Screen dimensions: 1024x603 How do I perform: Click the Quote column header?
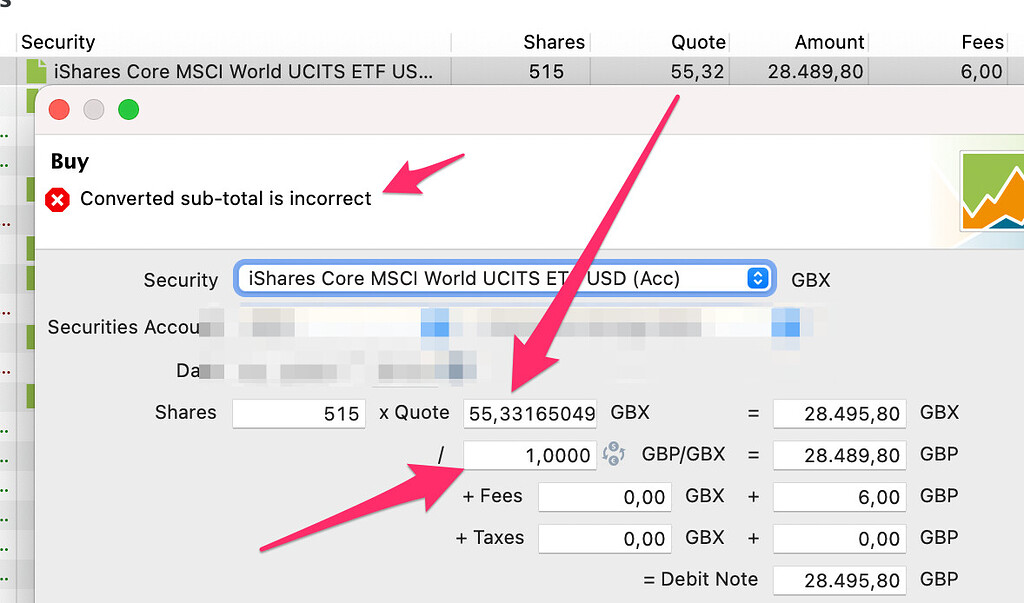pyautogui.click(x=698, y=42)
